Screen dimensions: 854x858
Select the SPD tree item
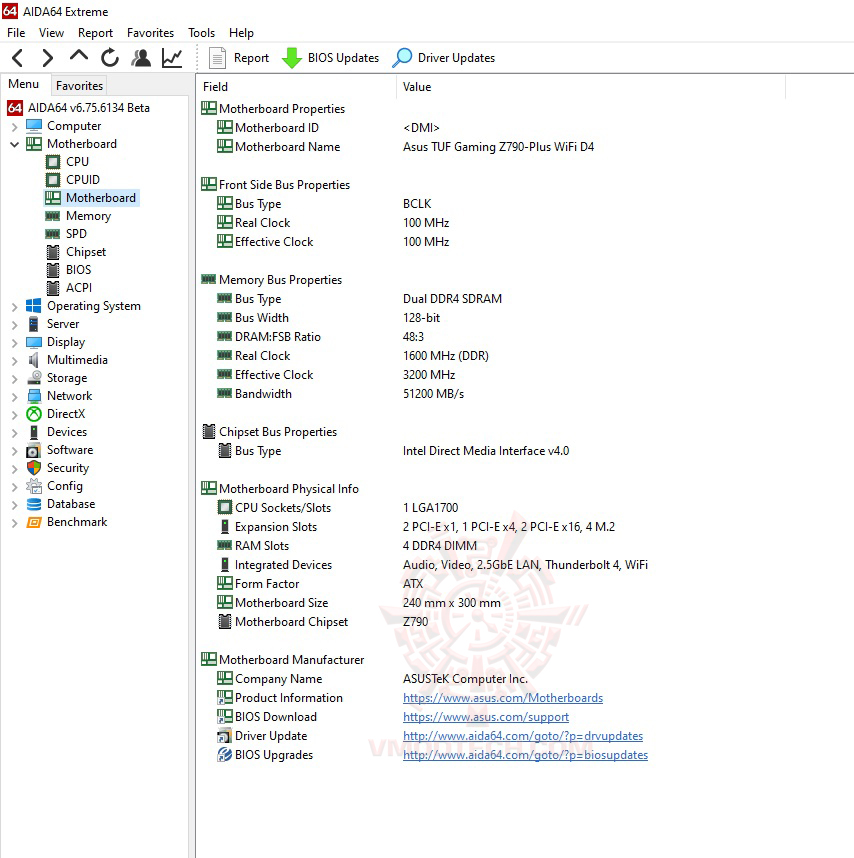76,234
